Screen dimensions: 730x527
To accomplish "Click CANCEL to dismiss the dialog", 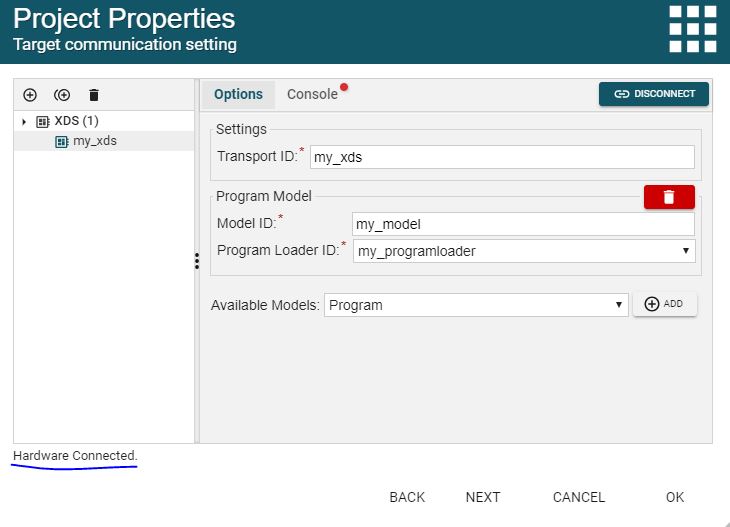I will pyautogui.click(x=578, y=497).
